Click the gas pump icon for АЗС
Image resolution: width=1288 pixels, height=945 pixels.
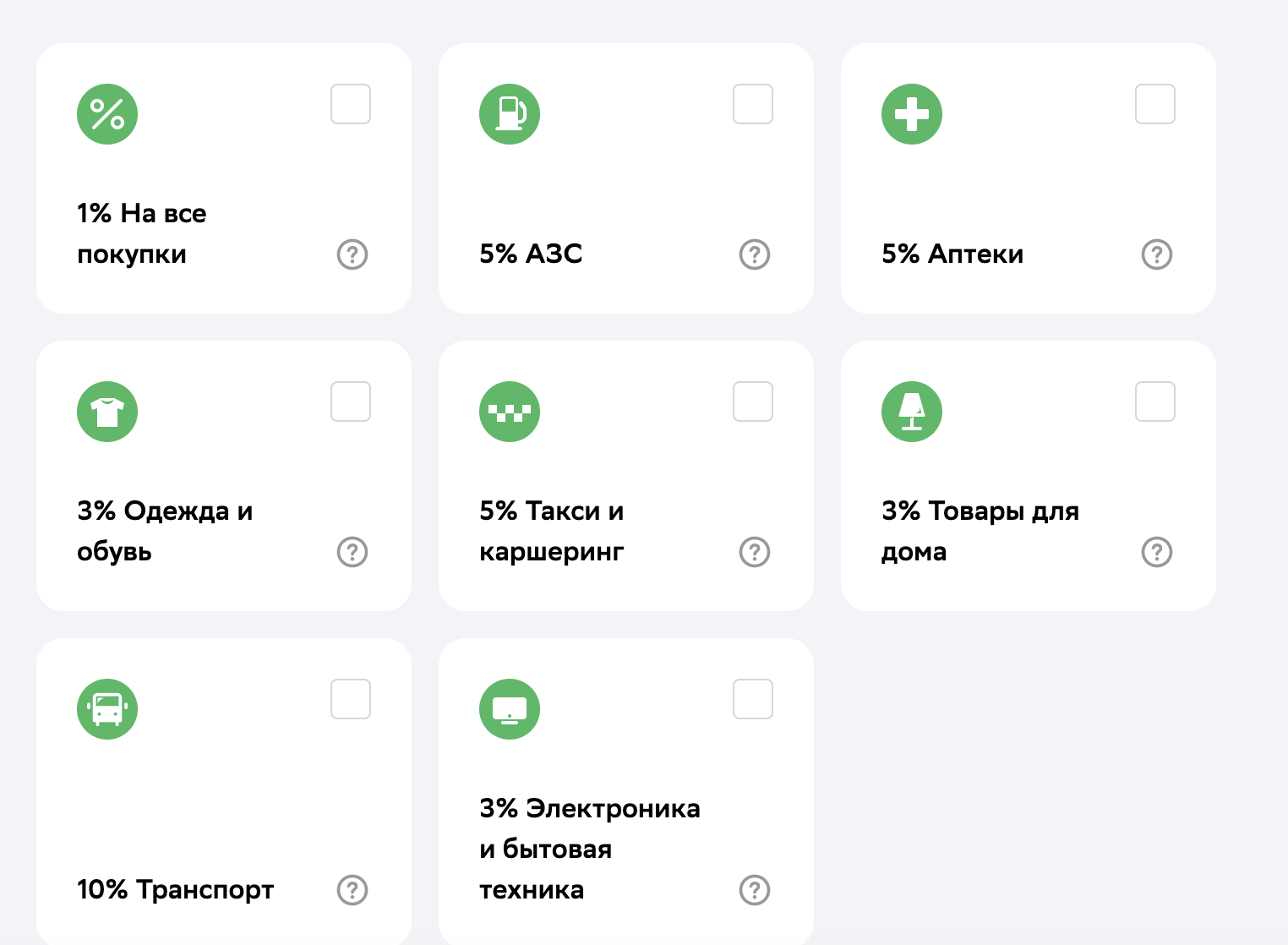(x=510, y=114)
